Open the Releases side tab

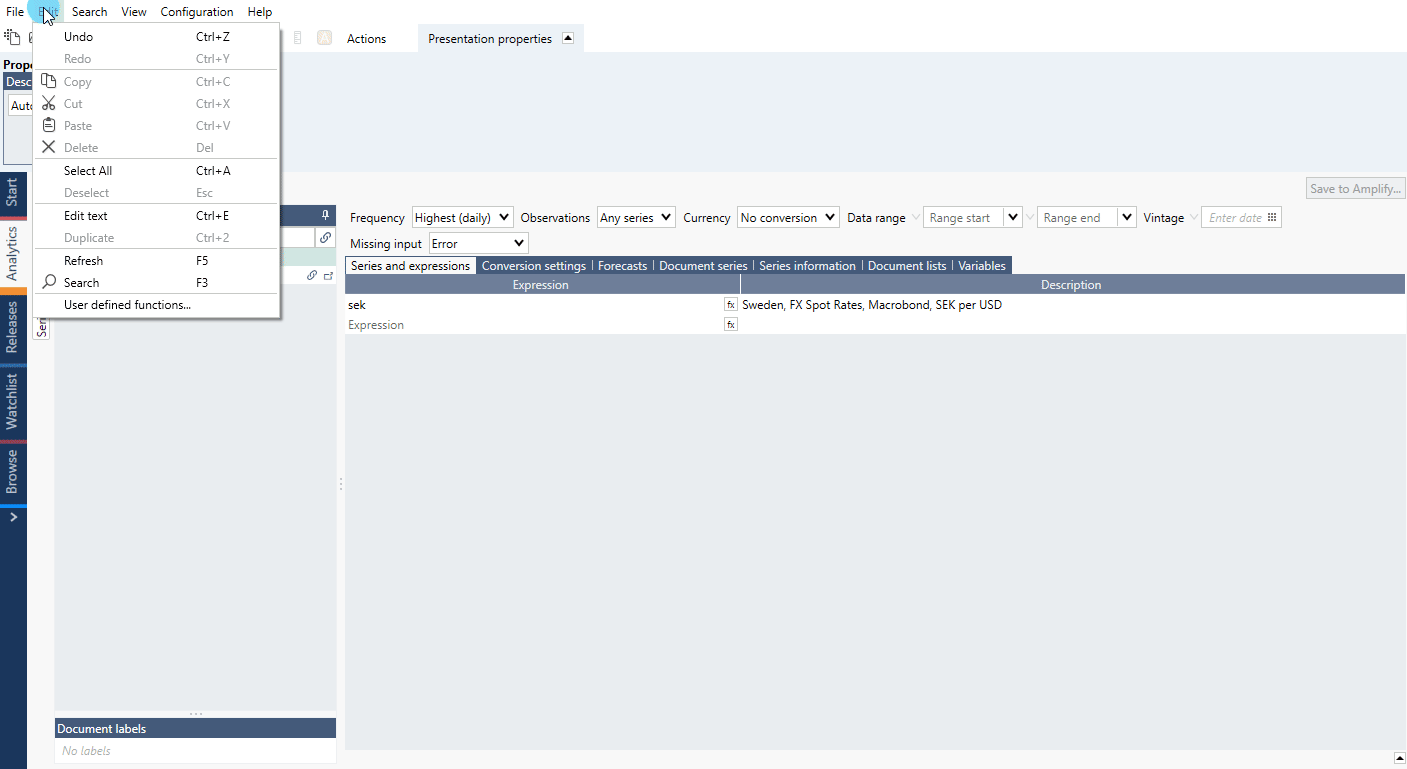coord(13,327)
